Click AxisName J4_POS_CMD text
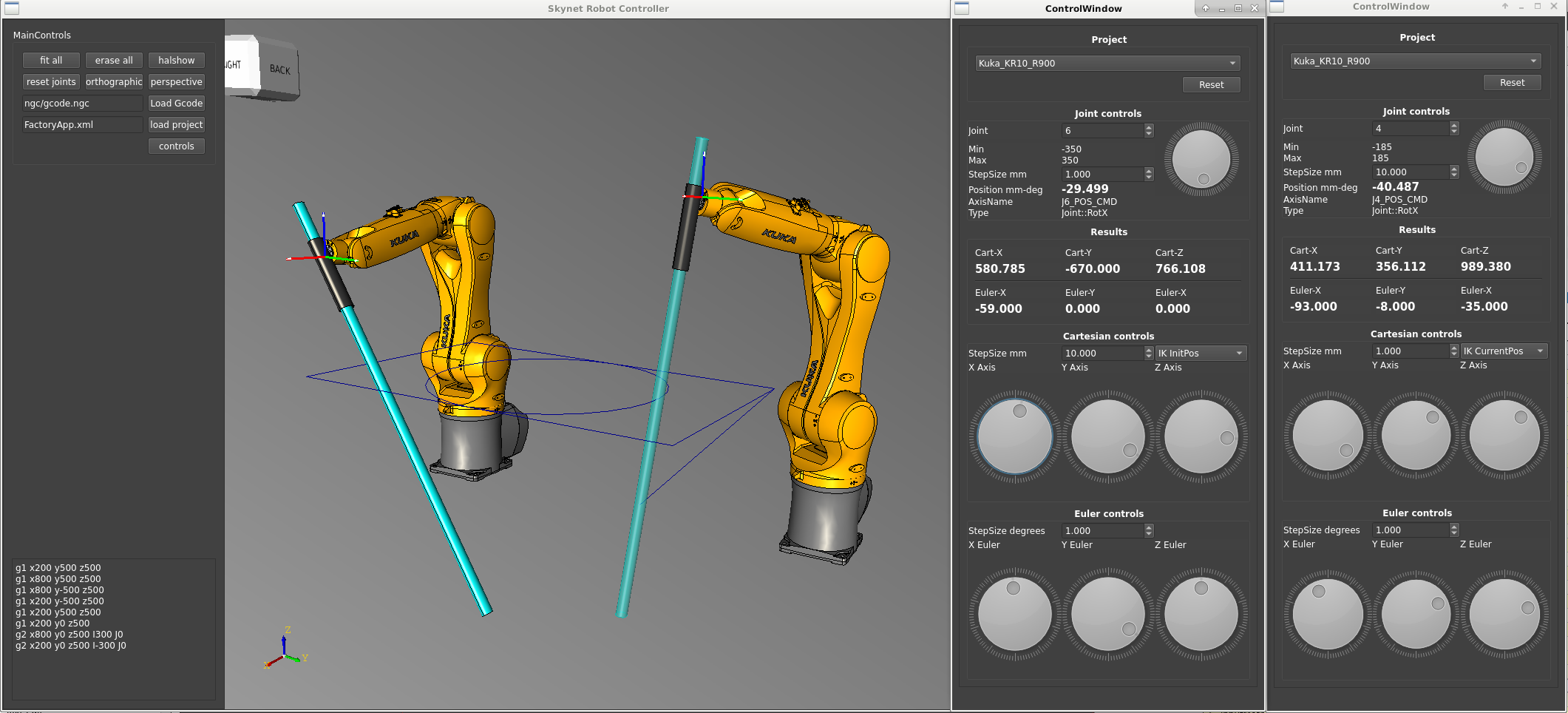 [1399, 200]
